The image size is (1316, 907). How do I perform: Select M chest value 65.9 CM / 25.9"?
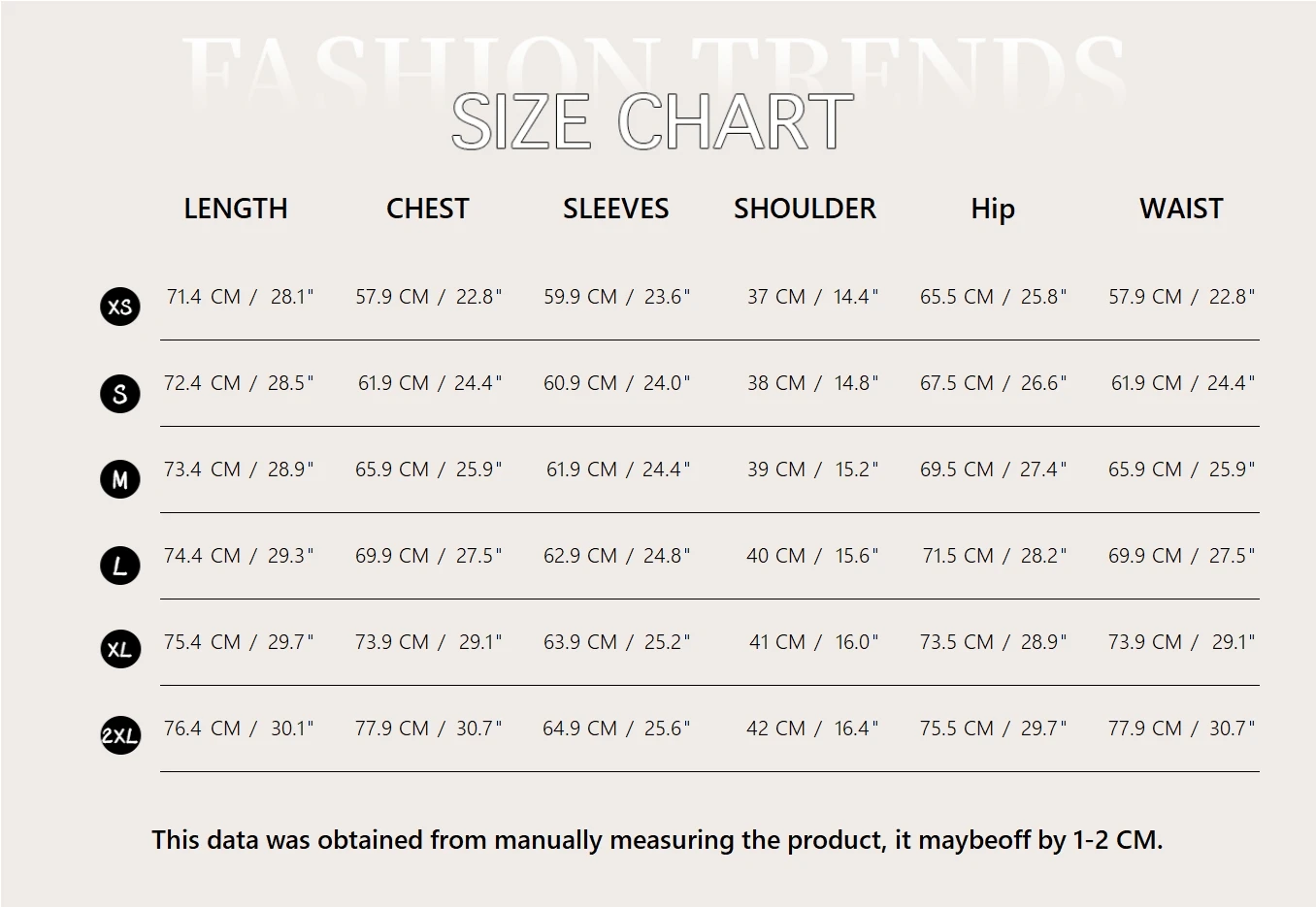coord(428,470)
